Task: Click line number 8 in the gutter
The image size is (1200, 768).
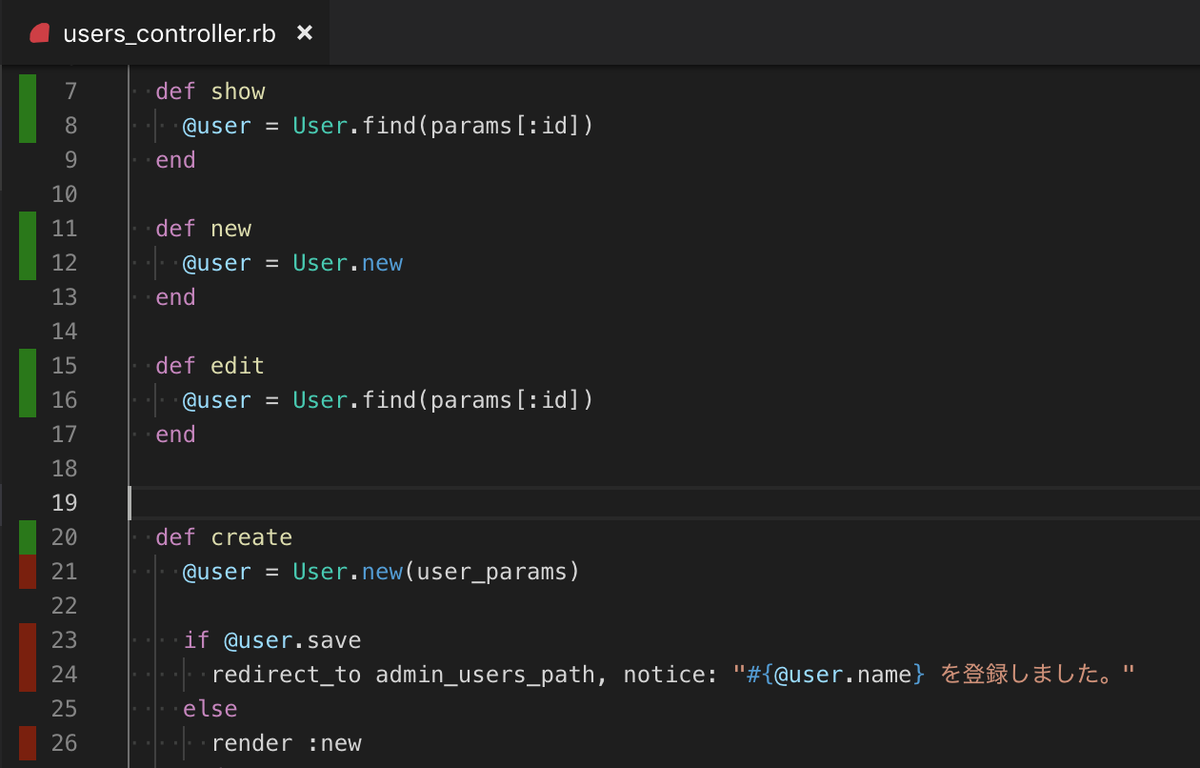Action: (70, 126)
